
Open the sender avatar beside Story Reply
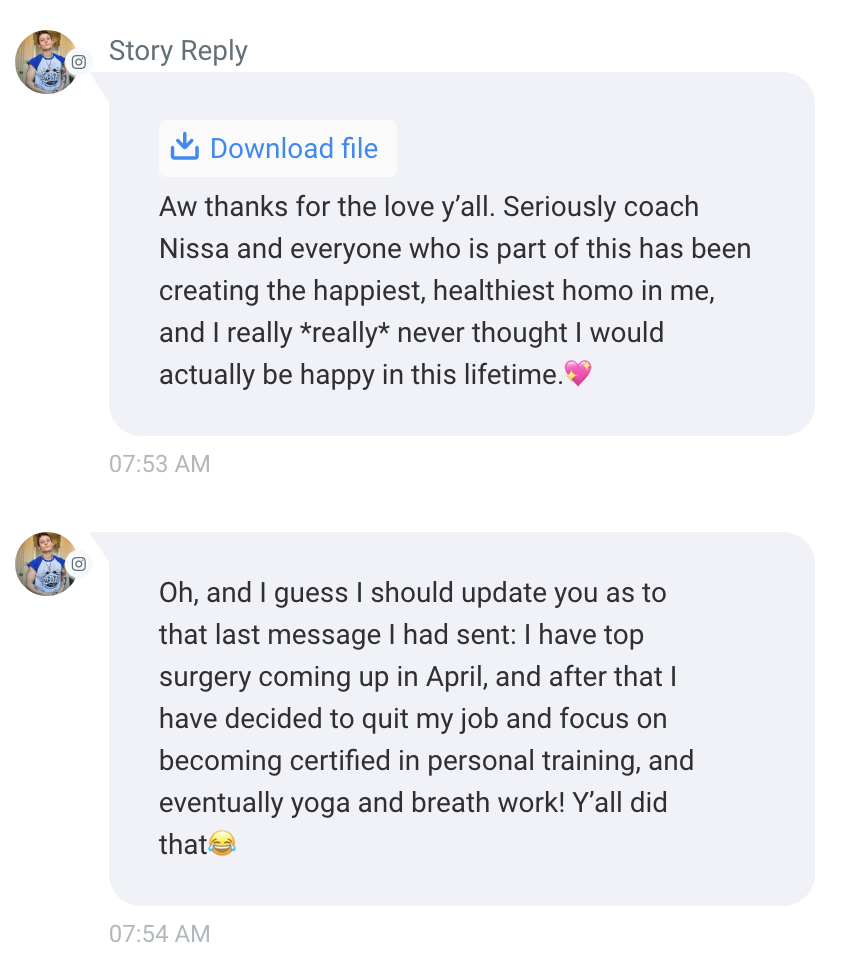click(45, 62)
